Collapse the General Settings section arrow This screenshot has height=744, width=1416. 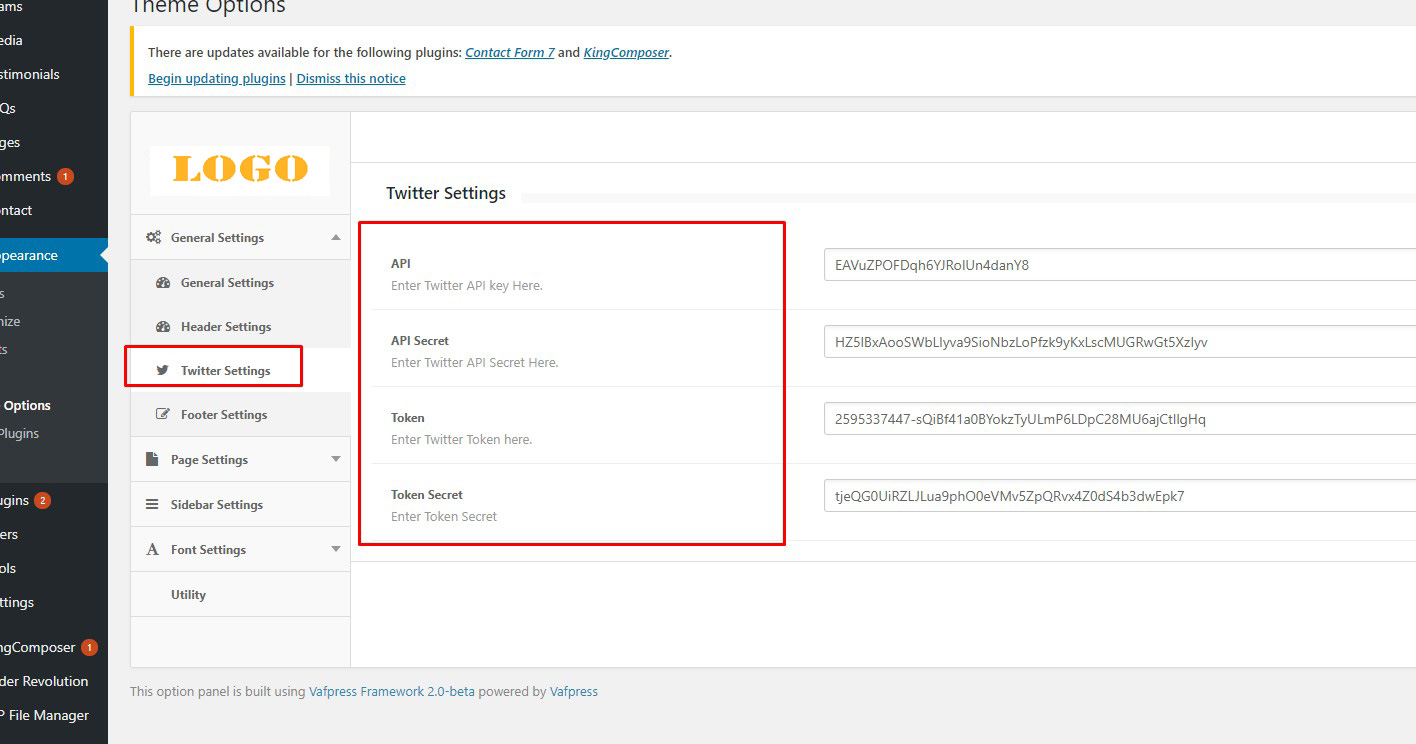tap(336, 238)
